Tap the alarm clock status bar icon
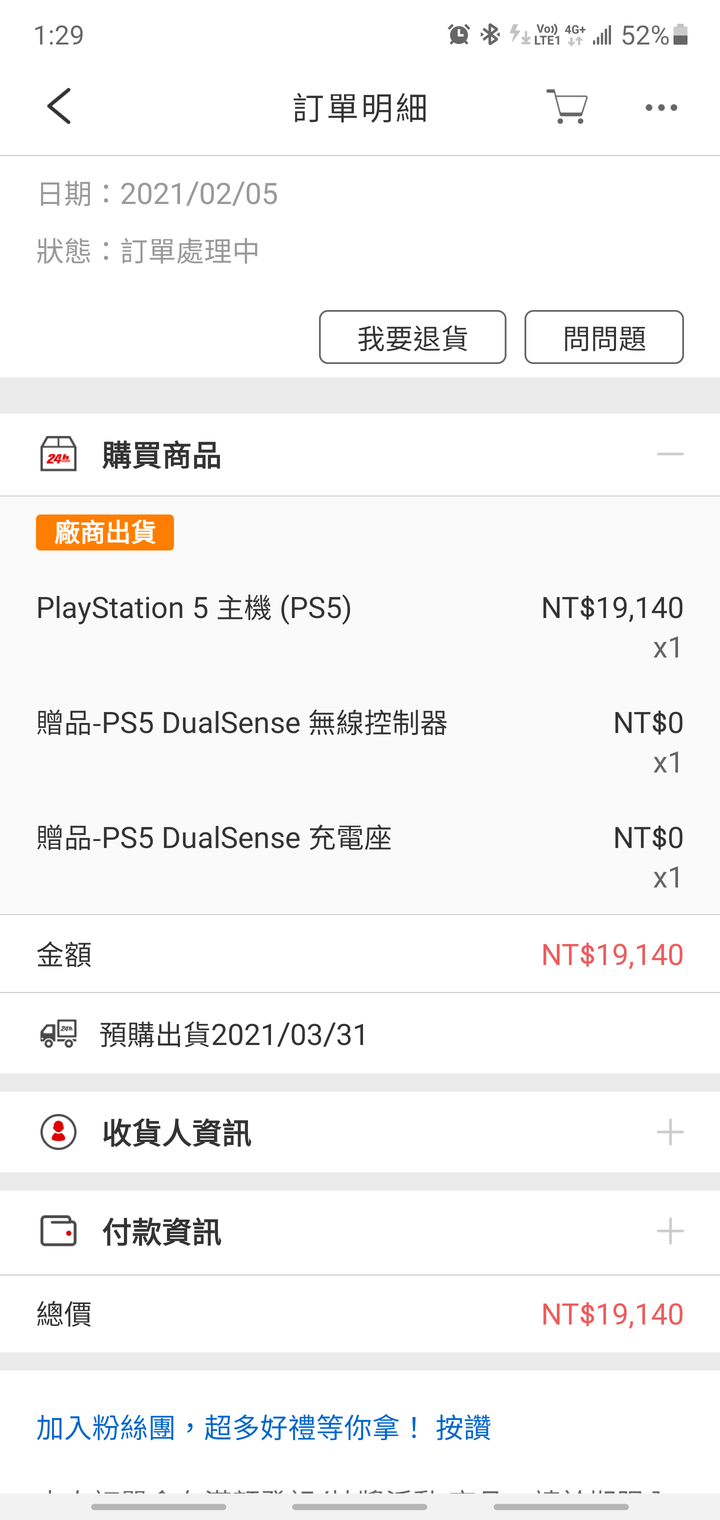 pyautogui.click(x=459, y=35)
